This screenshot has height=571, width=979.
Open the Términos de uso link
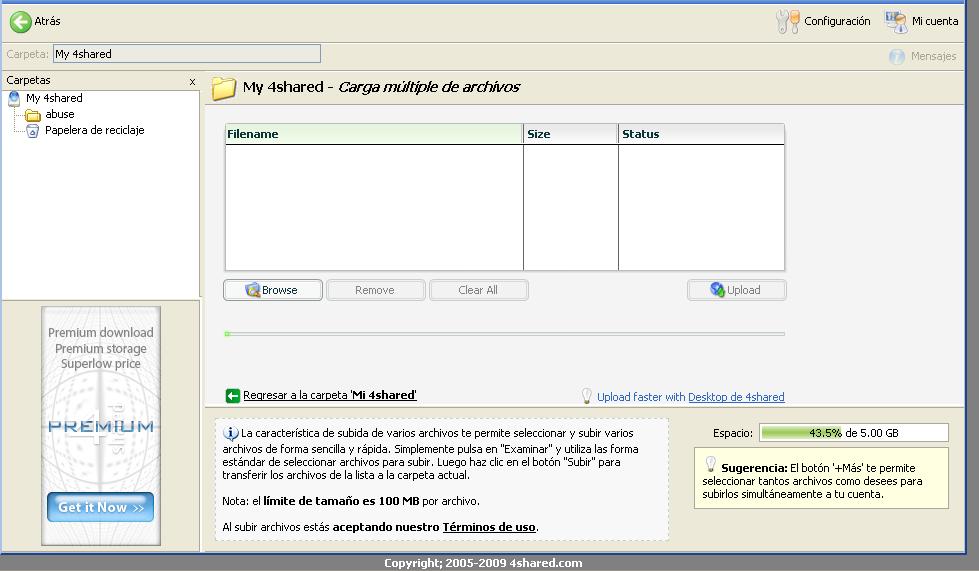pos(489,527)
